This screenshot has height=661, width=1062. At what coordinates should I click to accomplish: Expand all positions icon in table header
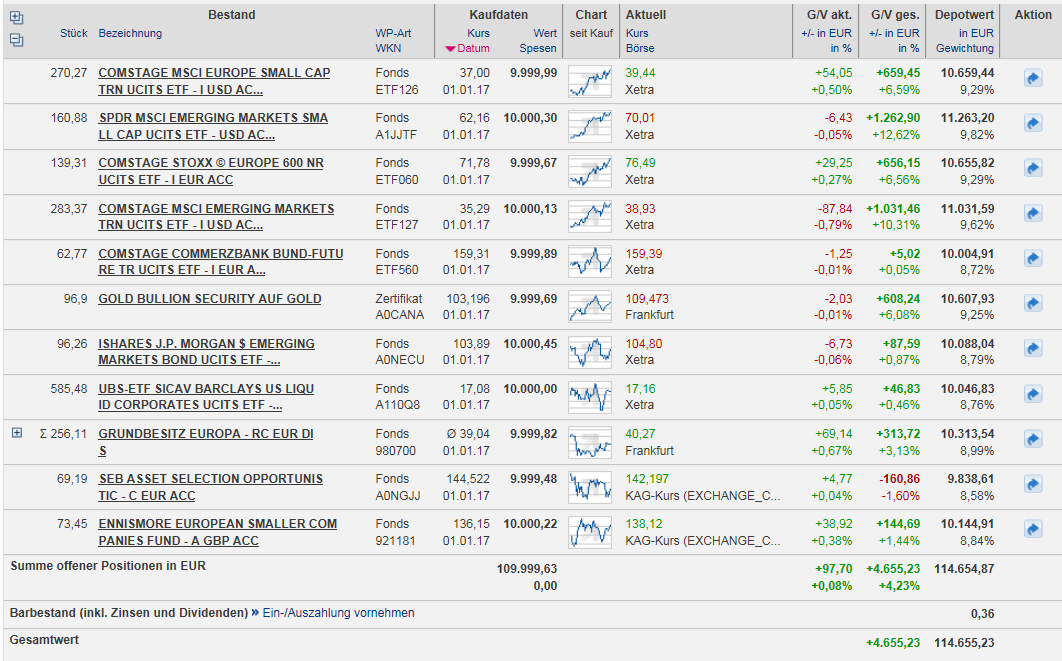click(16, 18)
